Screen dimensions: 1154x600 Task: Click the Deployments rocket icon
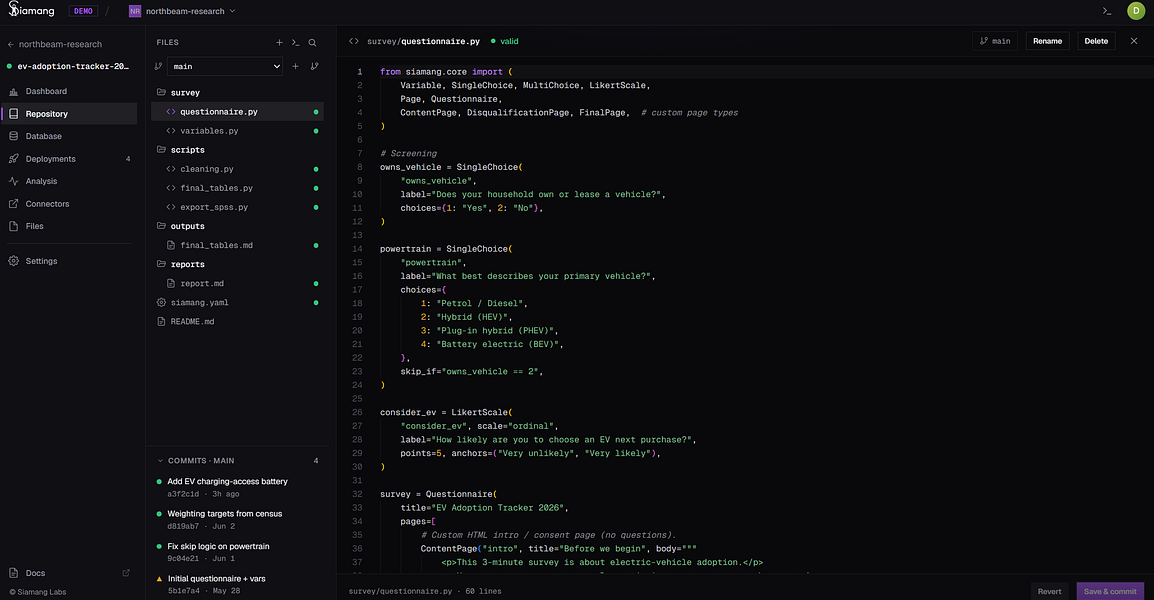tap(13, 159)
